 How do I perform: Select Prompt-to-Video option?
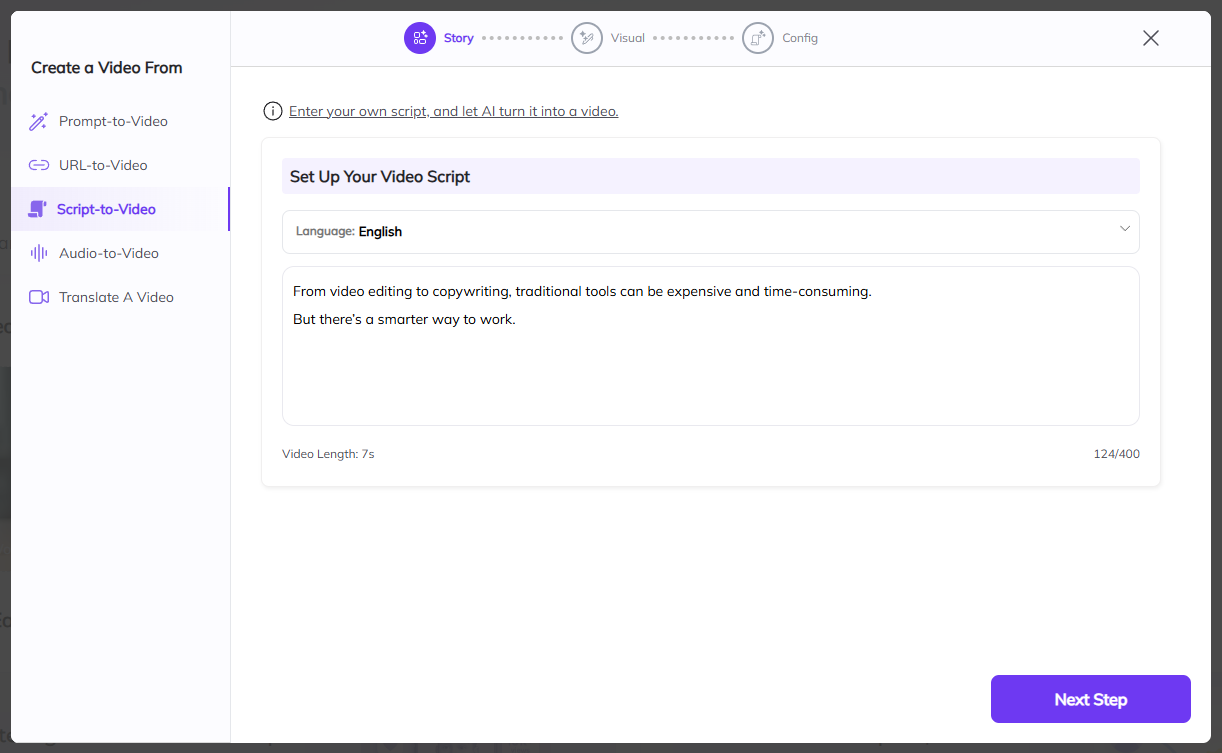[x=120, y=121]
